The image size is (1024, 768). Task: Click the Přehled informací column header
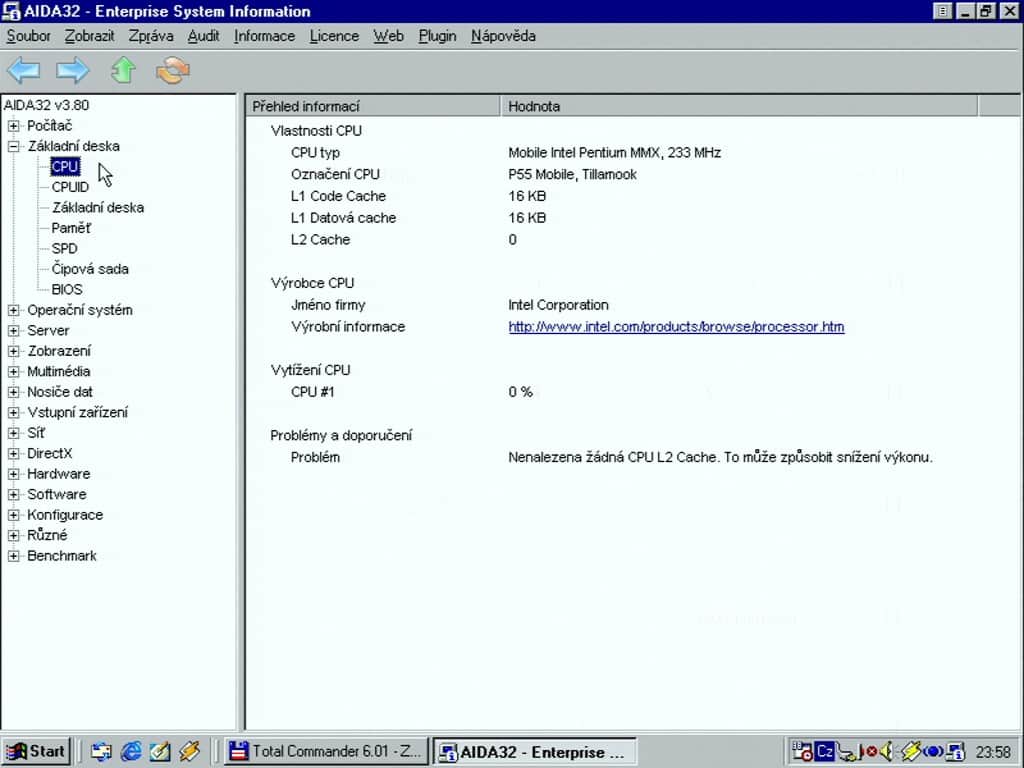click(373, 106)
